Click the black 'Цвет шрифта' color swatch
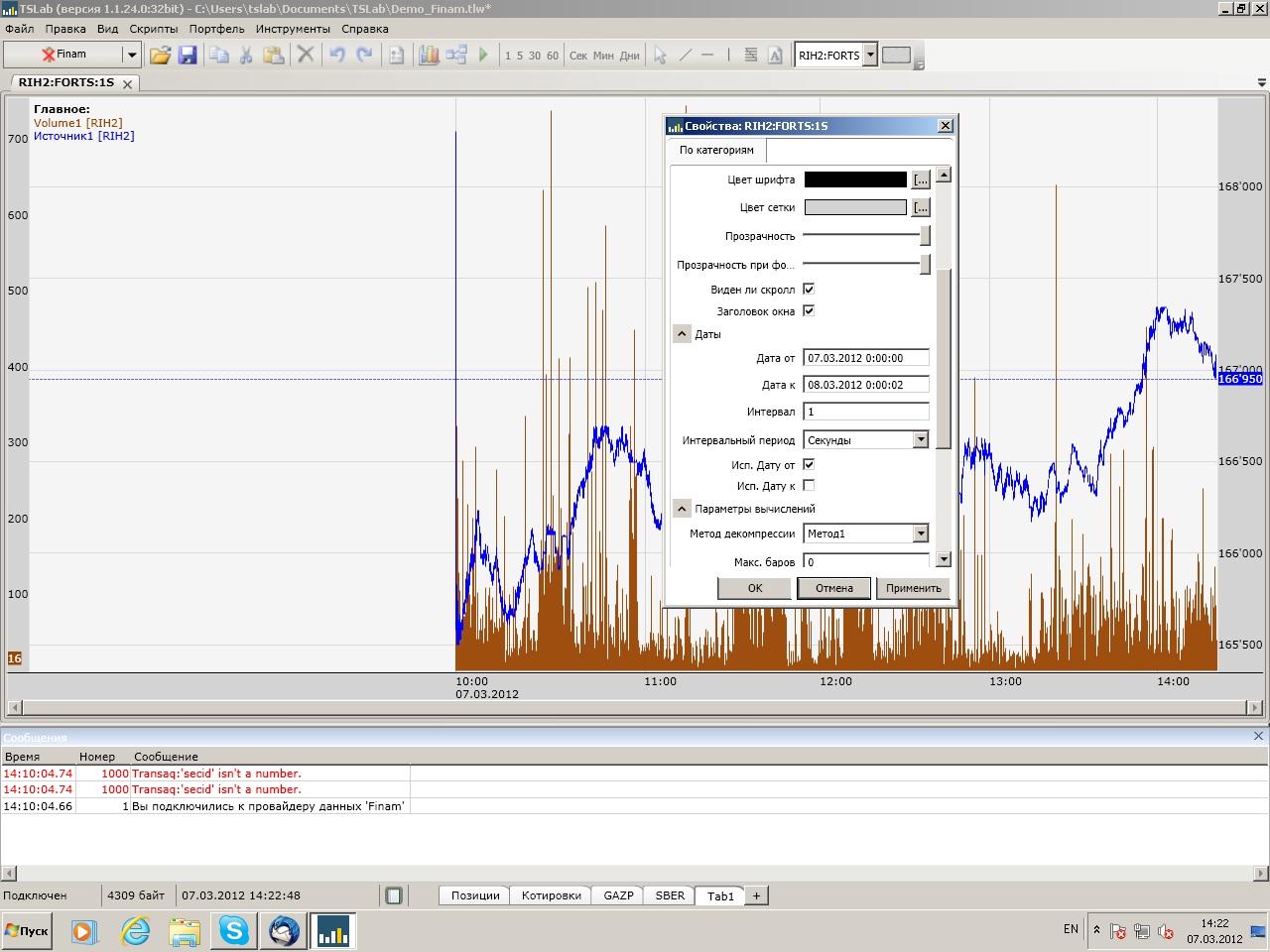 pyautogui.click(x=854, y=179)
